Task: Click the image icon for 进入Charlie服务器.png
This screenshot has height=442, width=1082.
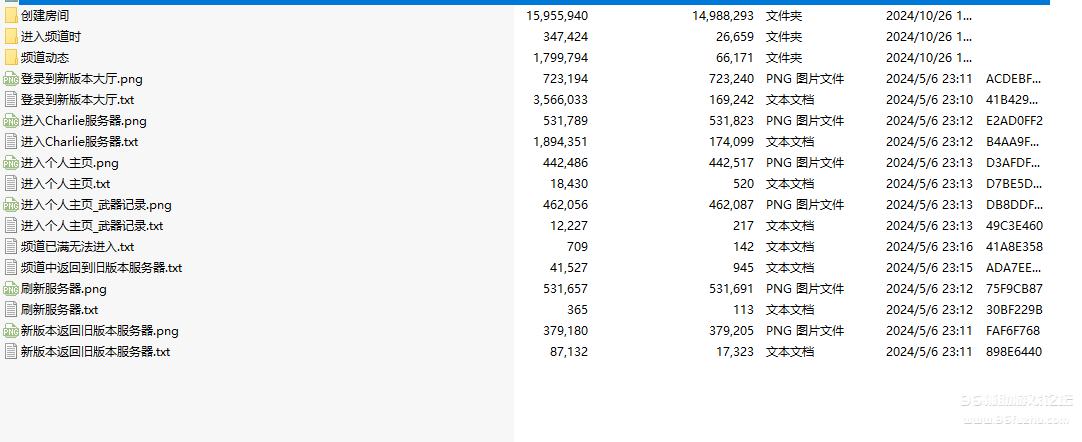Action: (x=11, y=121)
